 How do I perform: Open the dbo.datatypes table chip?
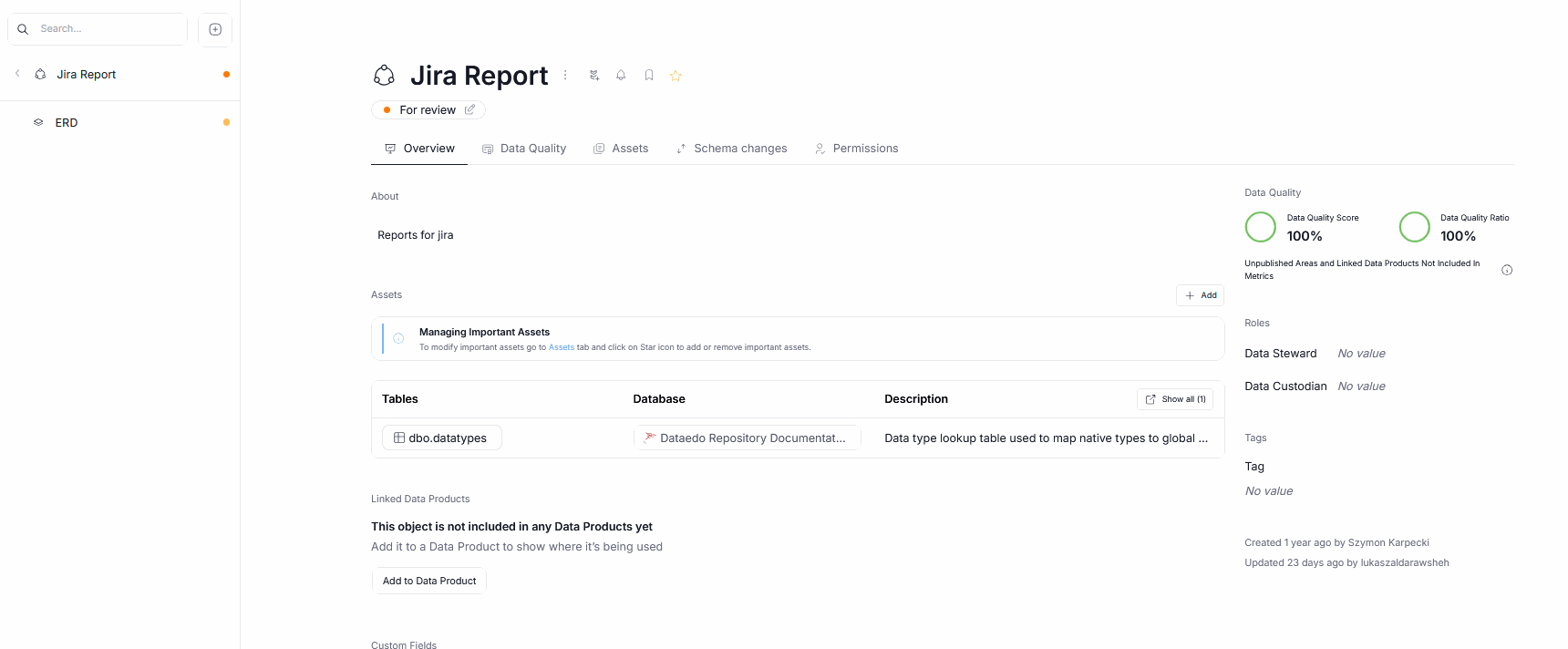coord(441,438)
